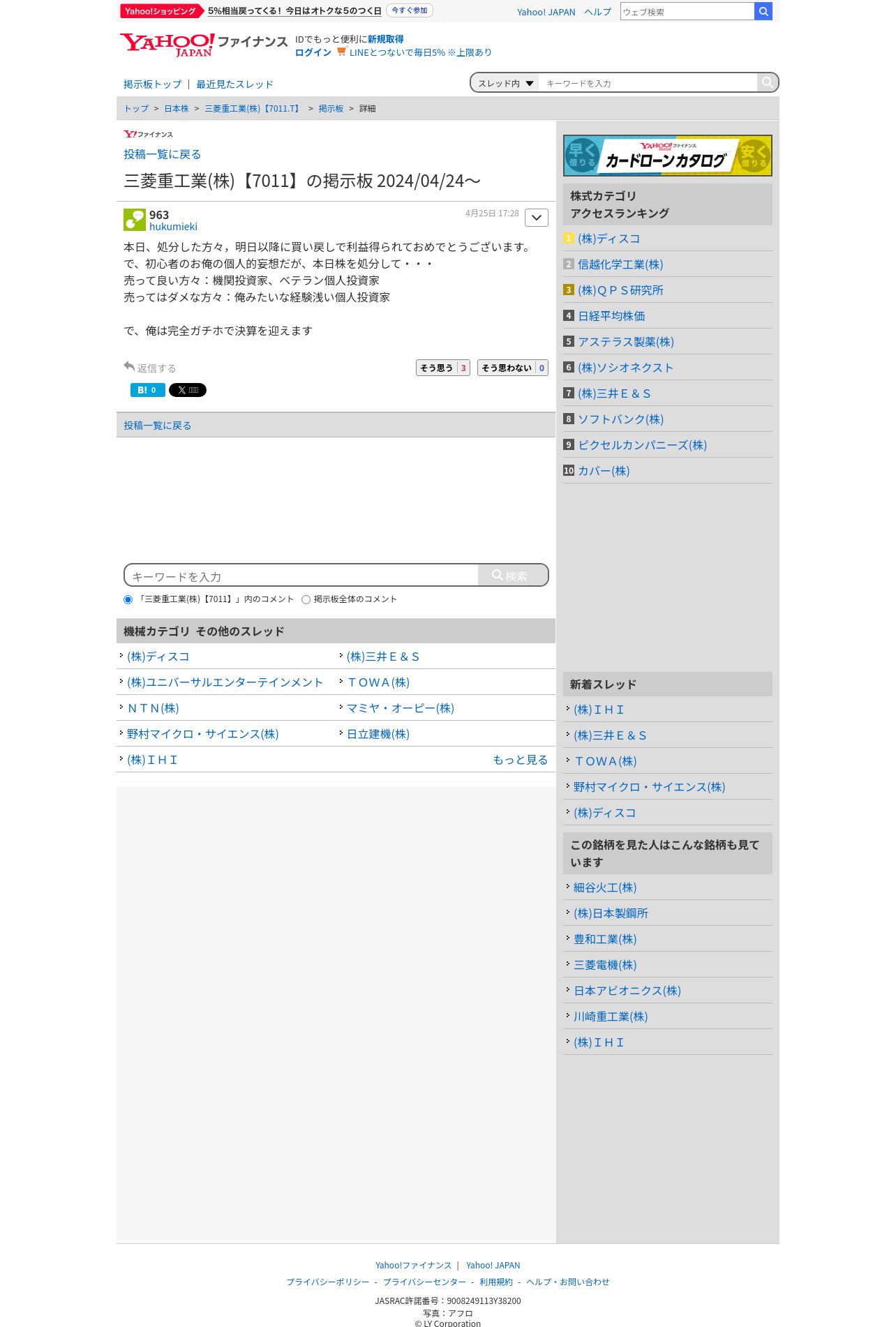The height and width of the screenshot is (1327, 896).
Task: Open ranking #2 信越化学工業(株)
Action: point(620,264)
